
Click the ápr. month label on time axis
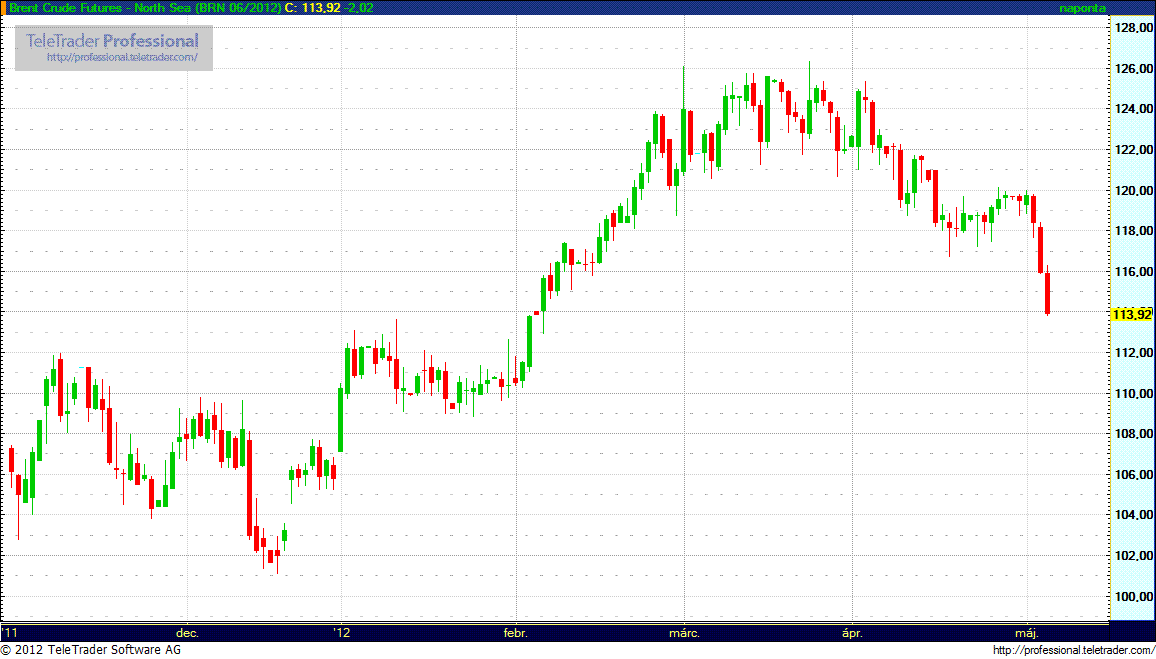click(853, 633)
